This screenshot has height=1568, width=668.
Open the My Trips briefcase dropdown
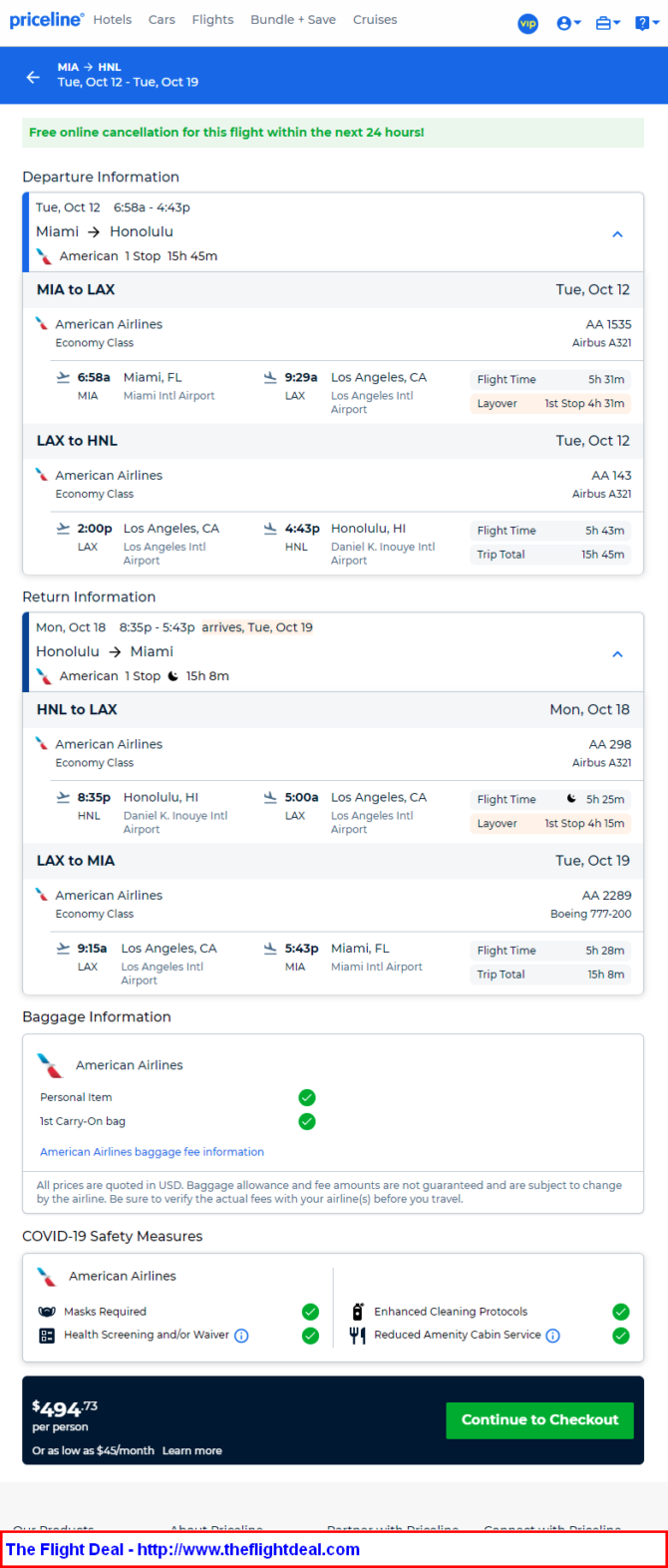607,23
